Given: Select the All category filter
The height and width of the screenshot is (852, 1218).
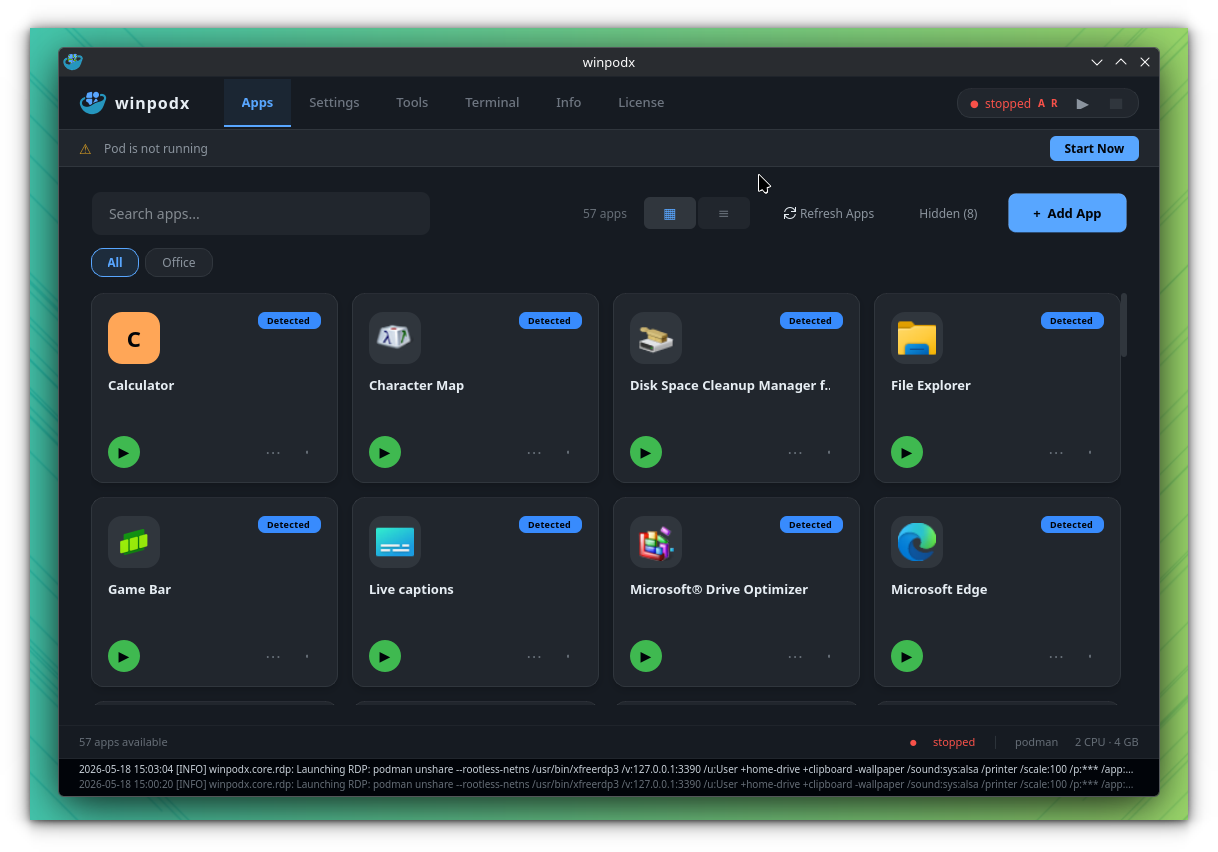Looking at the screenshot, I should point(115,262).
